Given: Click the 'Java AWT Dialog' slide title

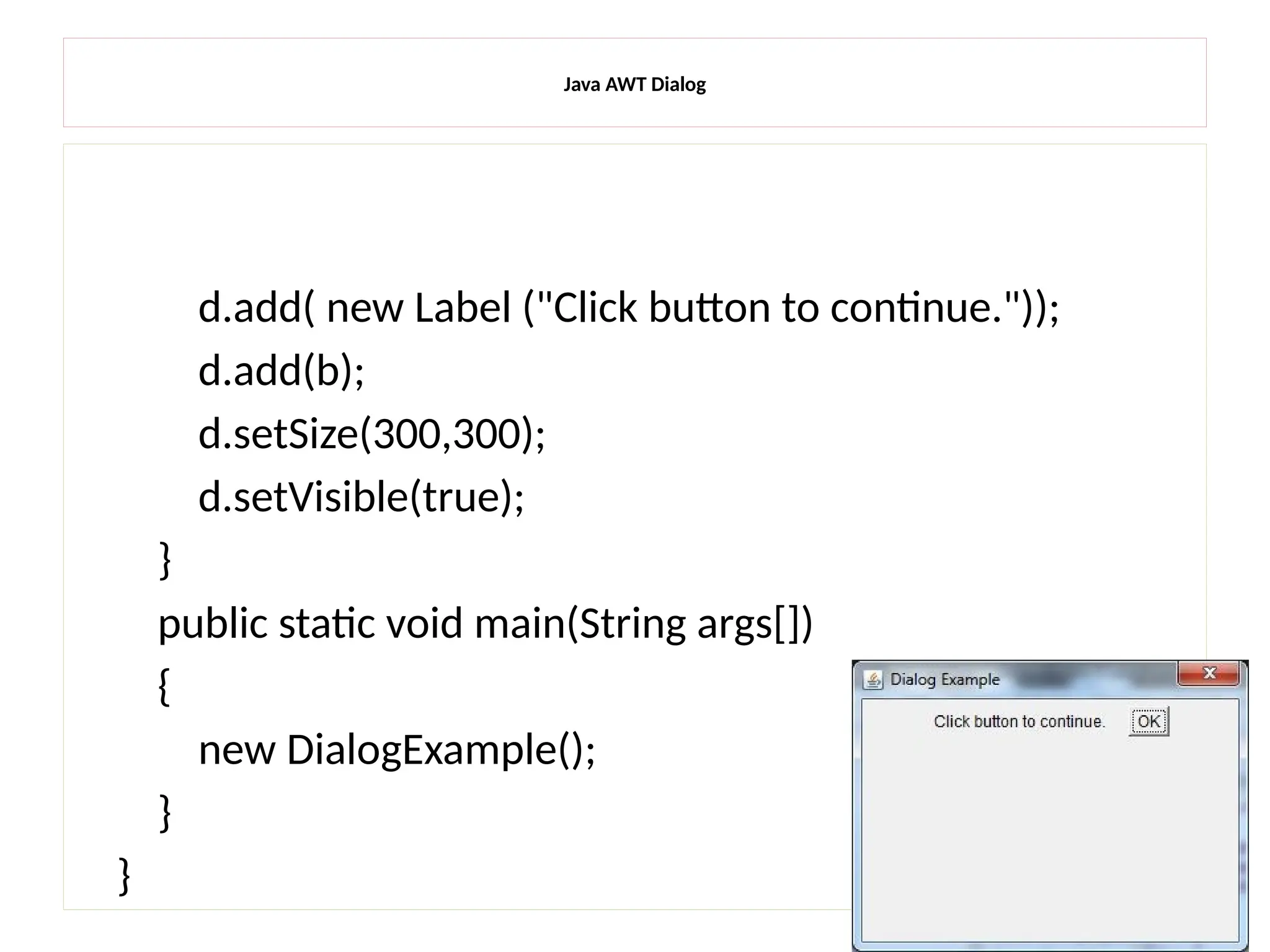Looking at the screenshot, I should 634,84.
